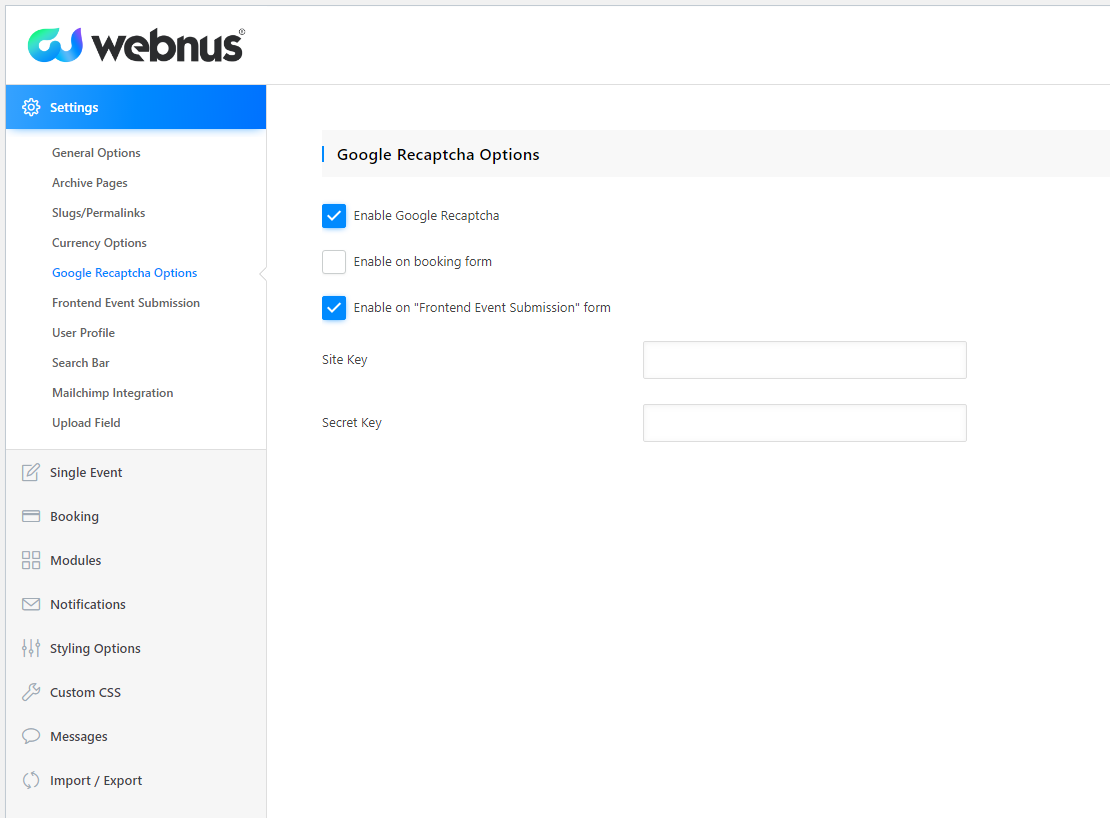Go to Archive Pages settings
The width and height of the screenshot is (1110, 818).
click(90, 183)
